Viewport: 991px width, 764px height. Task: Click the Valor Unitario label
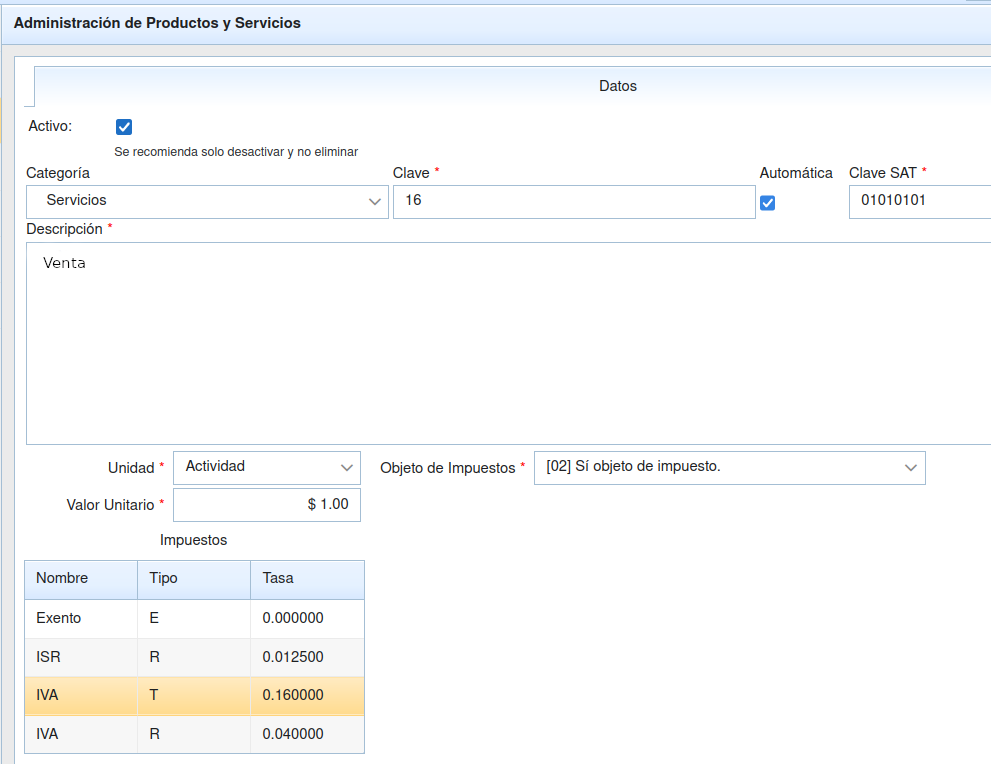(111, 505)
